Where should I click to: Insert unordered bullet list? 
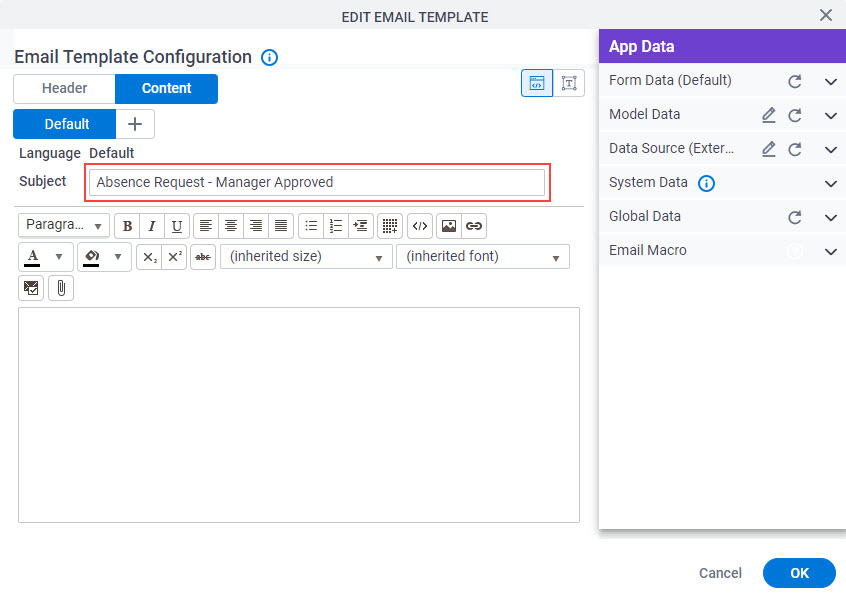(x=311, y=226)
